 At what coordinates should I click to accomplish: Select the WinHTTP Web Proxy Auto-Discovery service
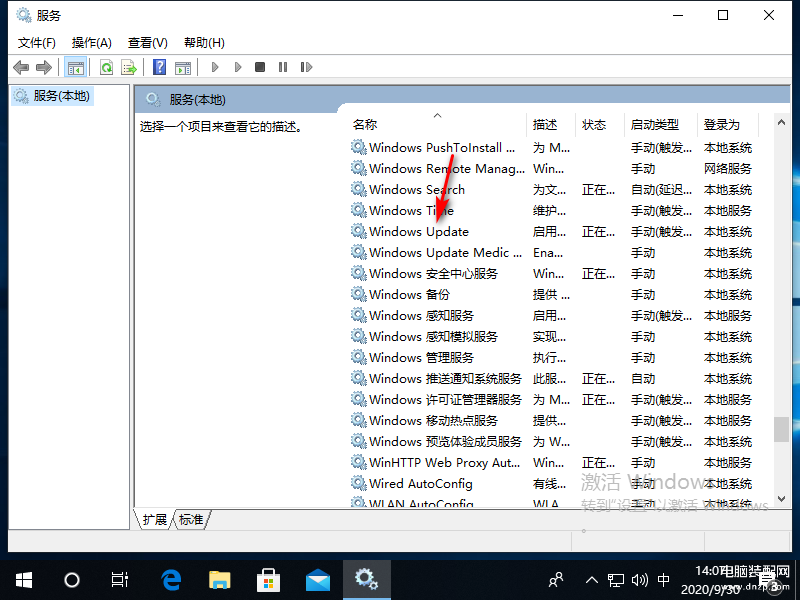pyautogui.click(x=554, y=463)
